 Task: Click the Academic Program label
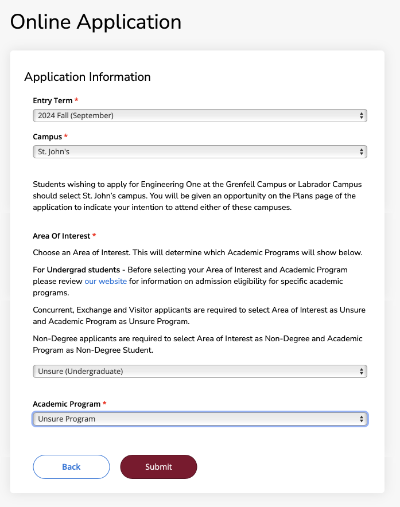pyautogui.click(x=66, y=404)
